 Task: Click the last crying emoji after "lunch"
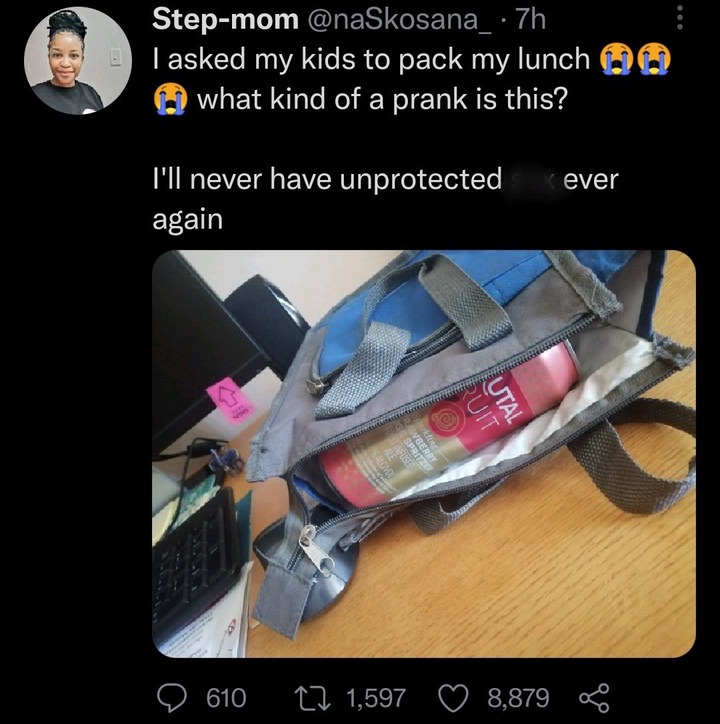654,60
